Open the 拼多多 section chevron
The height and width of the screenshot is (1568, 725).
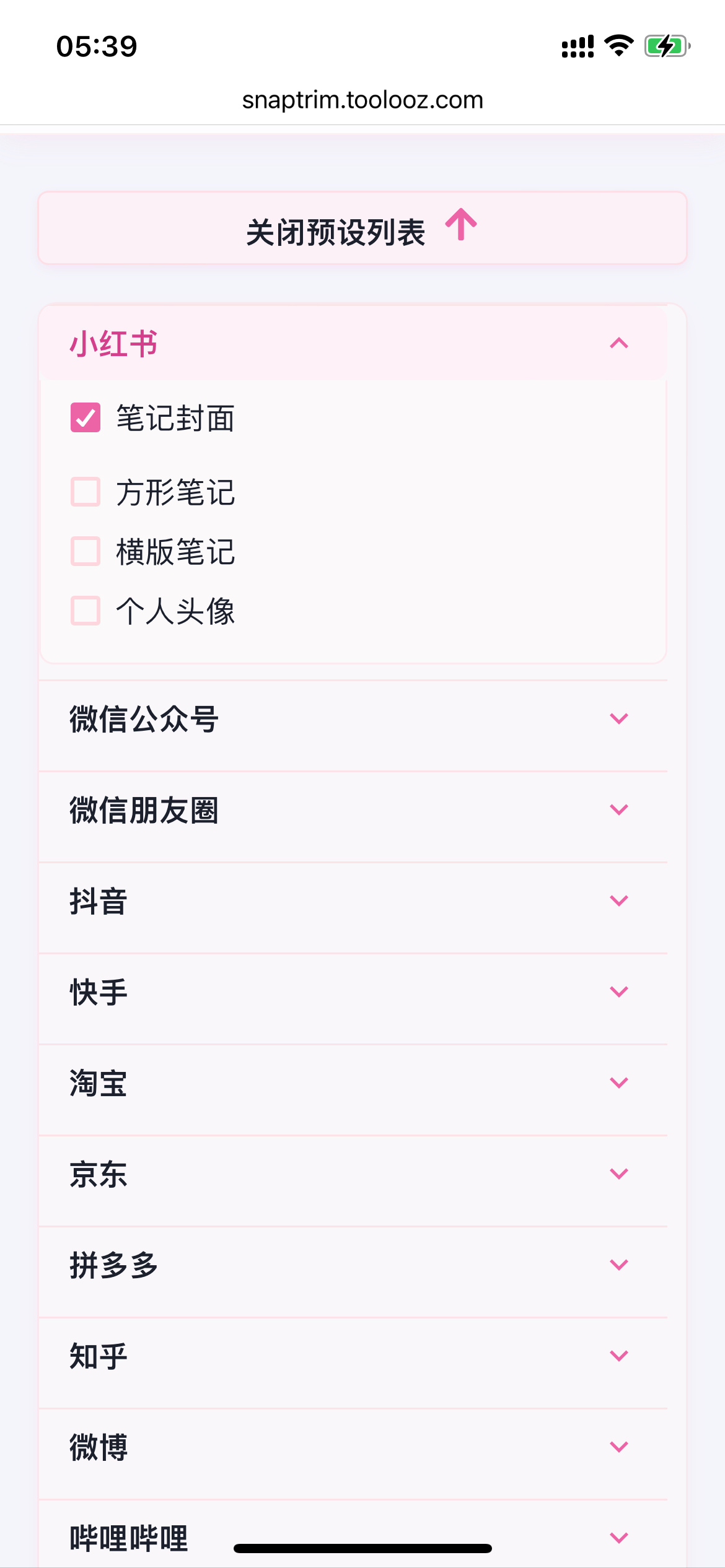tap(619, 1265)
